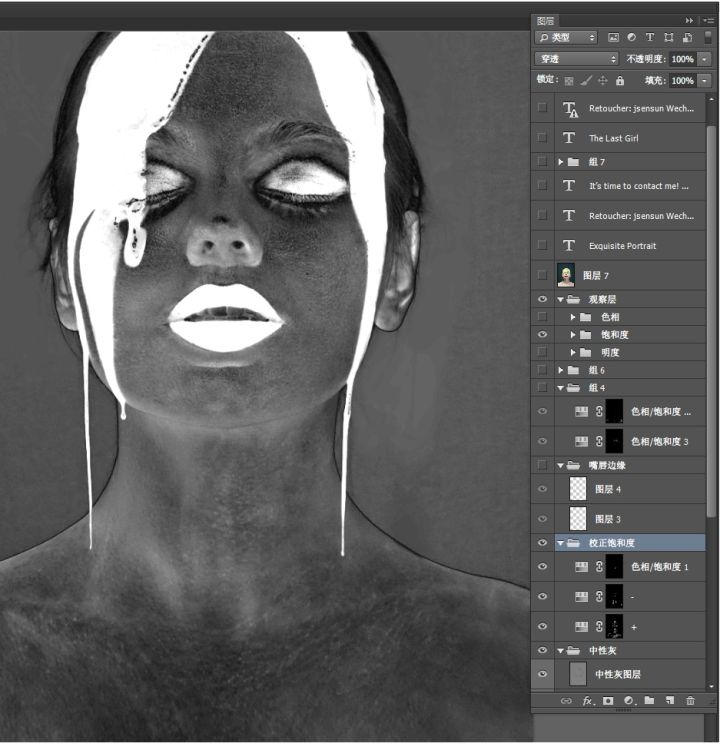Viewport: 720px width, 750px height.
Task: Expand the 色相 group
Action: (x=573, y=317)
